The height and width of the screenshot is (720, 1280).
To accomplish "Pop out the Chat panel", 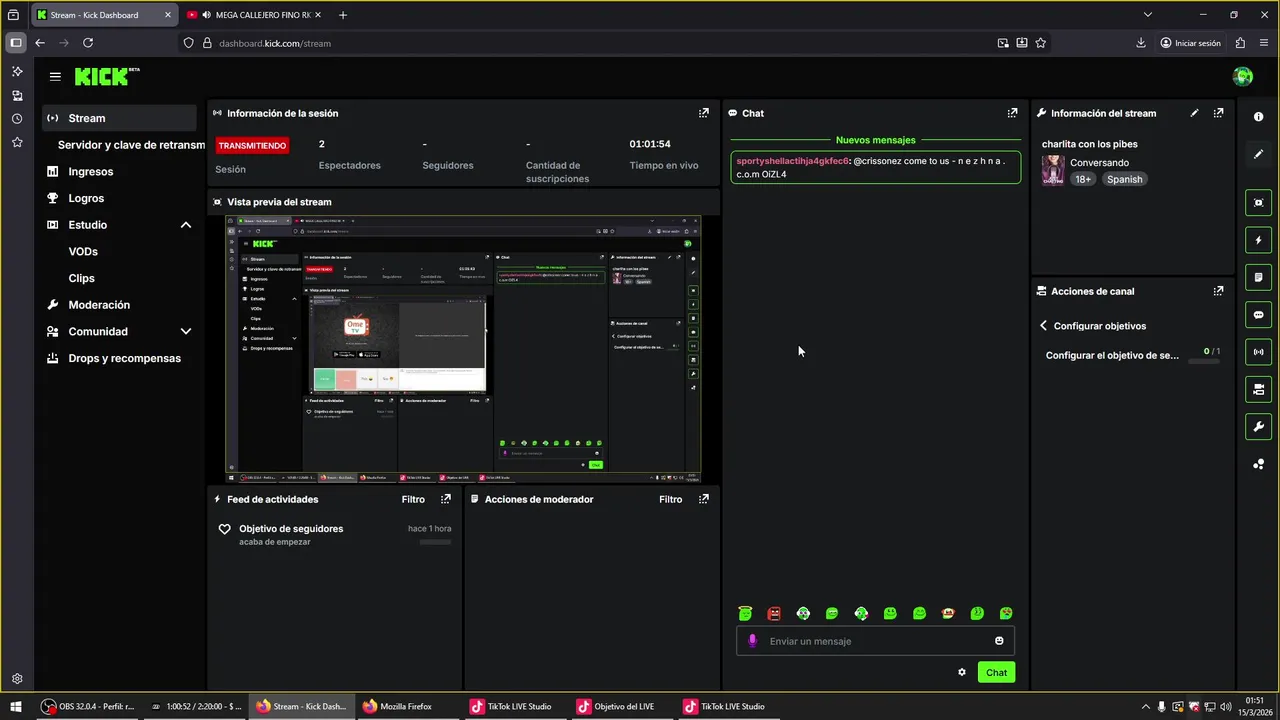I will tap(1012, 113).
